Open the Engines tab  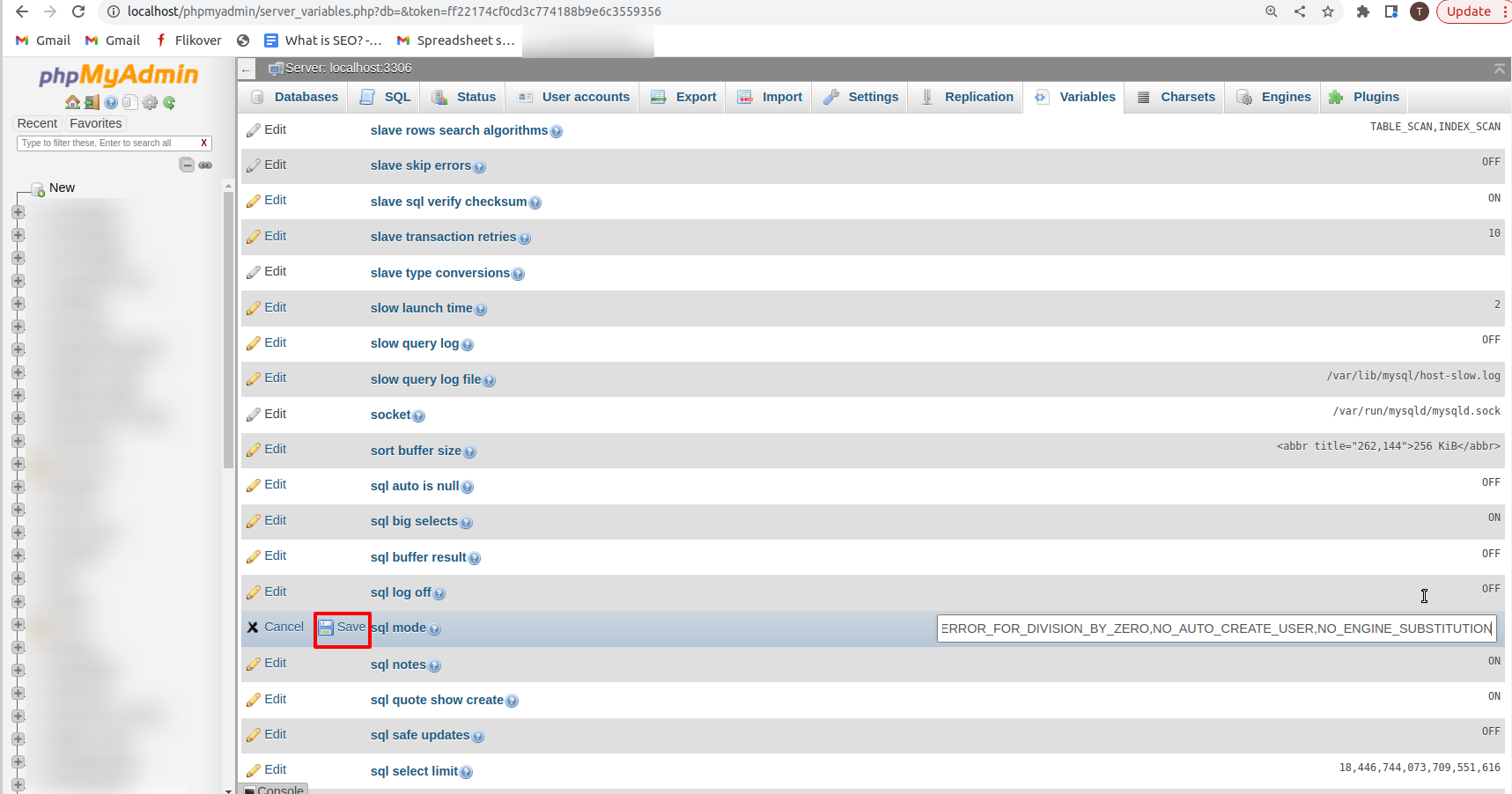[x=1274, y=97]
